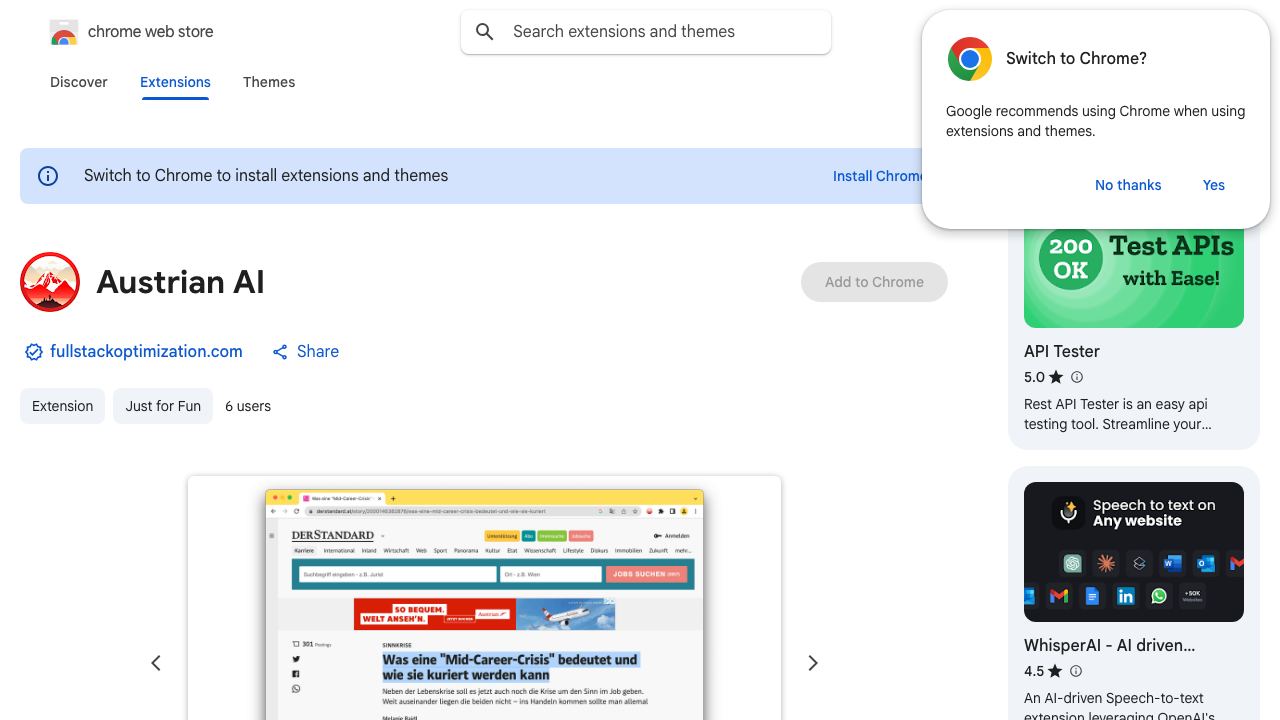The height and width of the screenshot is (720, 1280).
Task: Click the Austrian AI heading
Action: 180,282
